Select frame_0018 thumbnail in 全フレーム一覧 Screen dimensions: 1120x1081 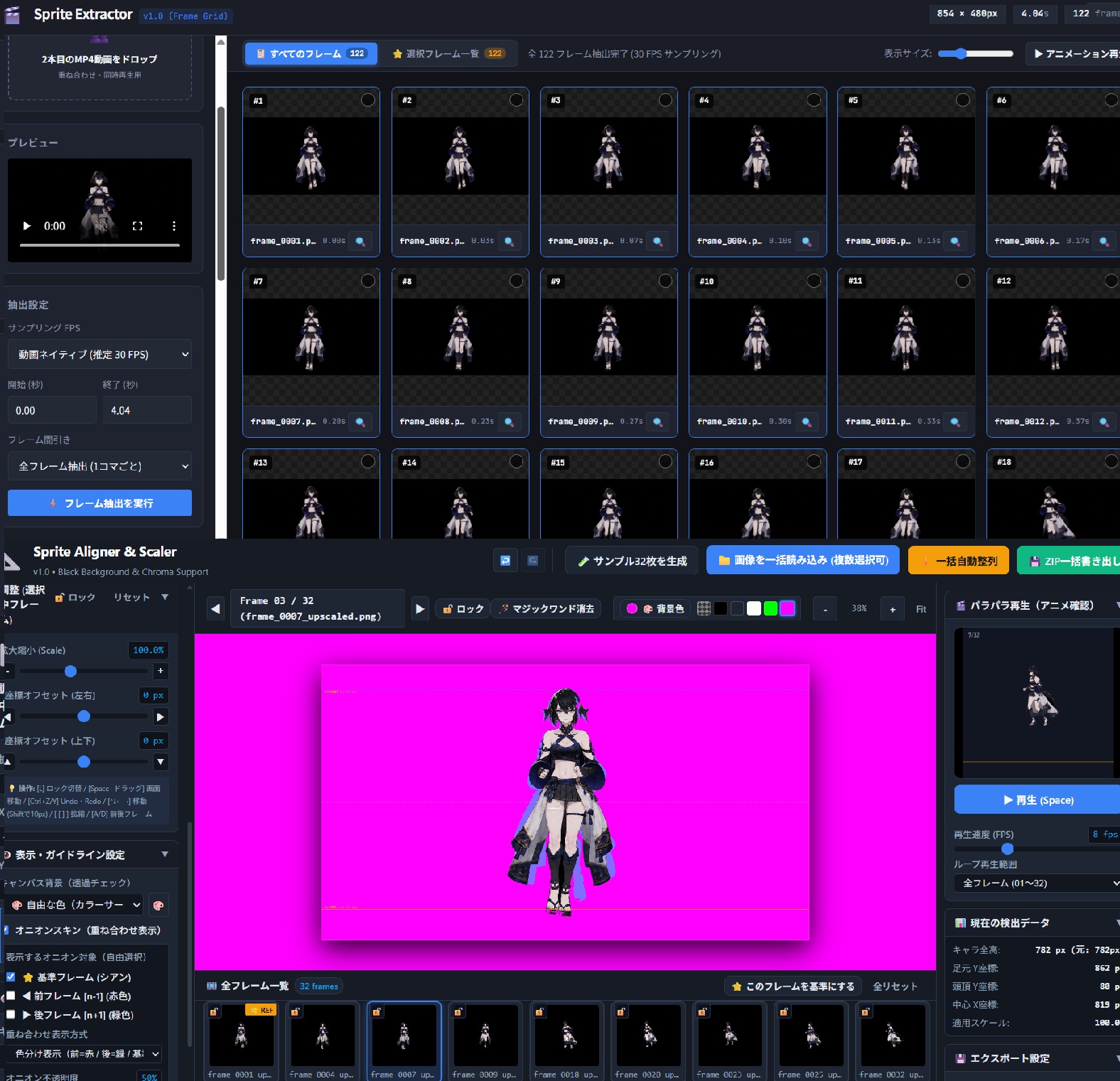[567, 1041]
